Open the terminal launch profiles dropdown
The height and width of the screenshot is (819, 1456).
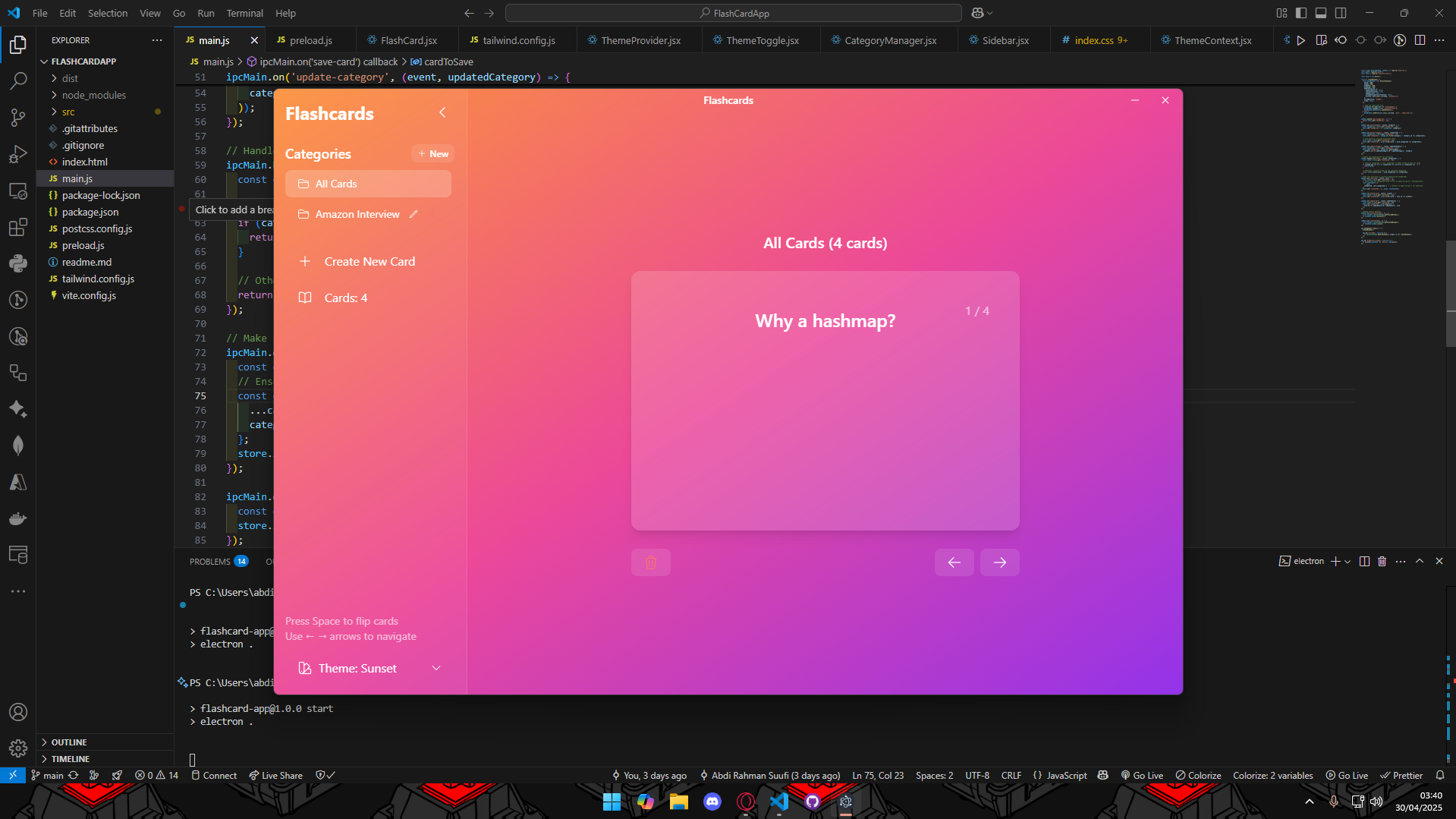(x=1348, y=561)
